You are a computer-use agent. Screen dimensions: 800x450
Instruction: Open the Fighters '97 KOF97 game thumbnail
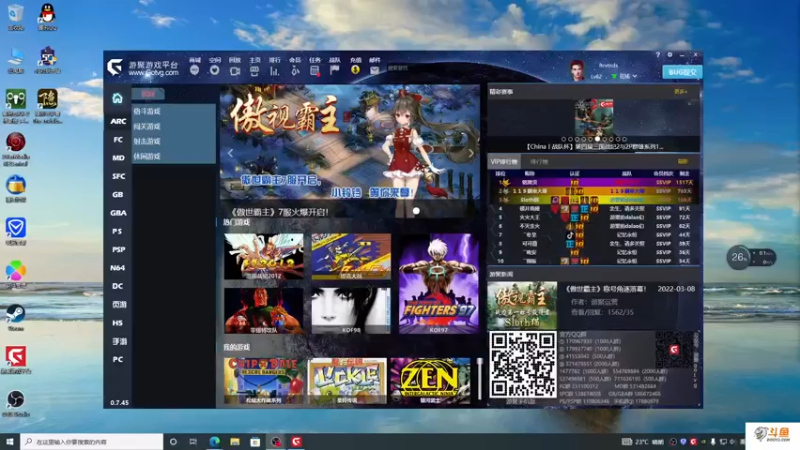pos(438,284)
